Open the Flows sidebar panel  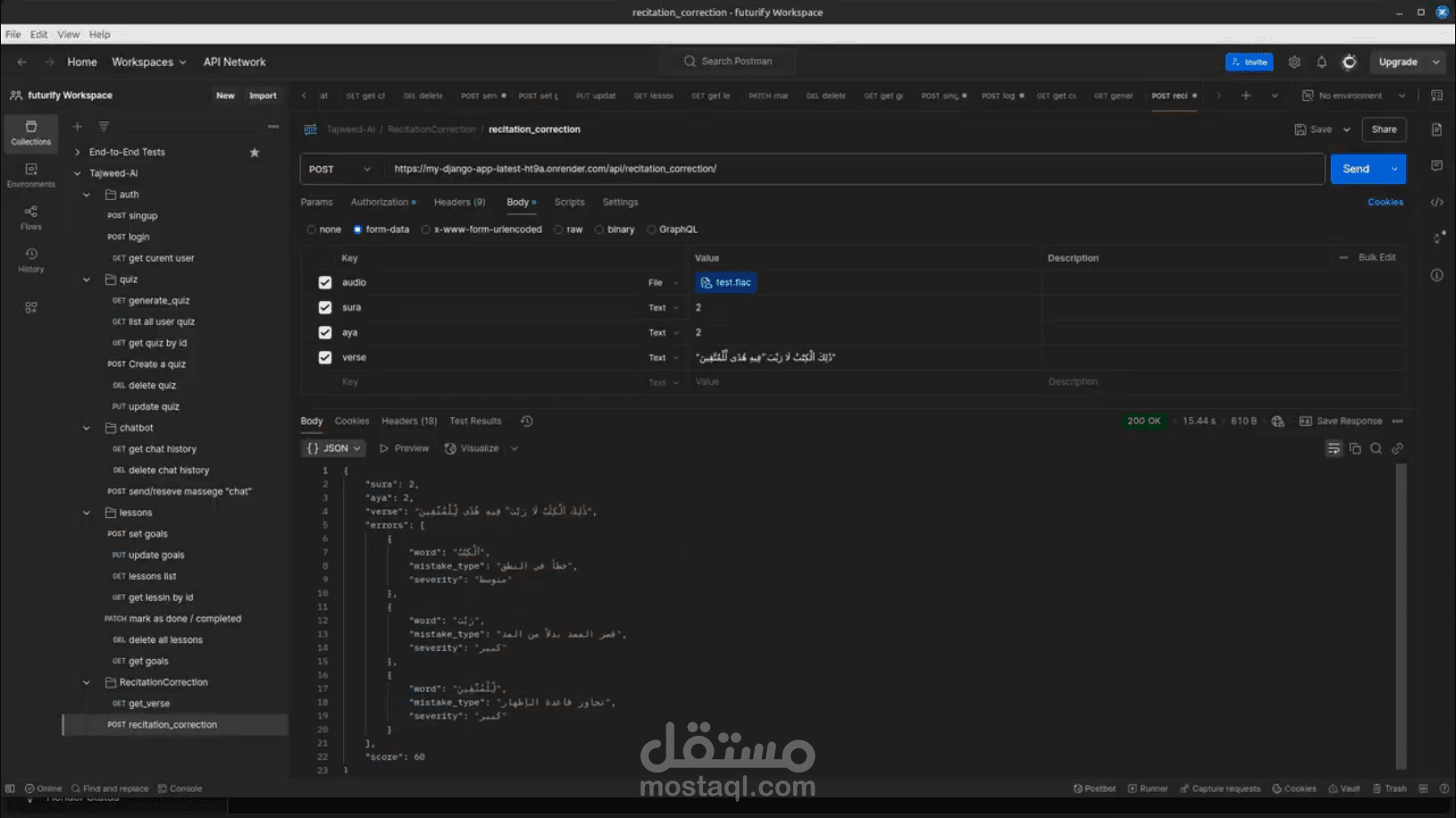31,218
